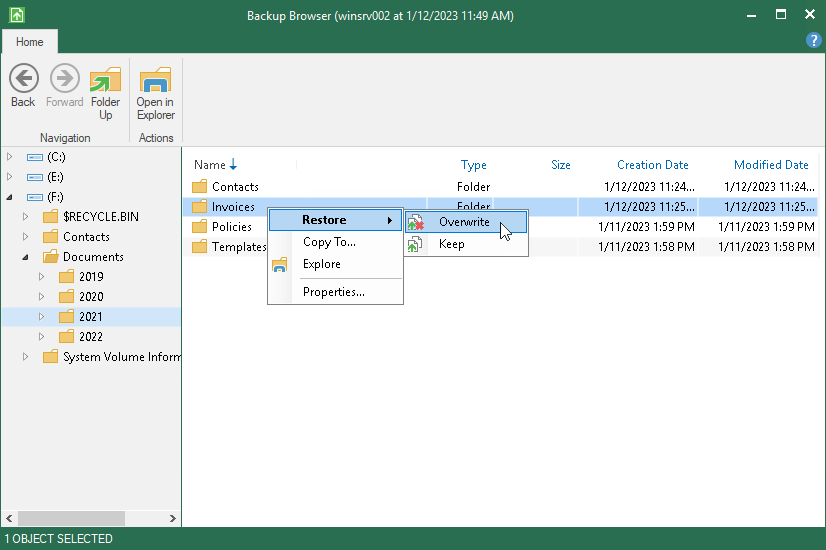Select Overwrite in the Restore submenu
Viewport: 826px width, 550px height.
point(466,222)
